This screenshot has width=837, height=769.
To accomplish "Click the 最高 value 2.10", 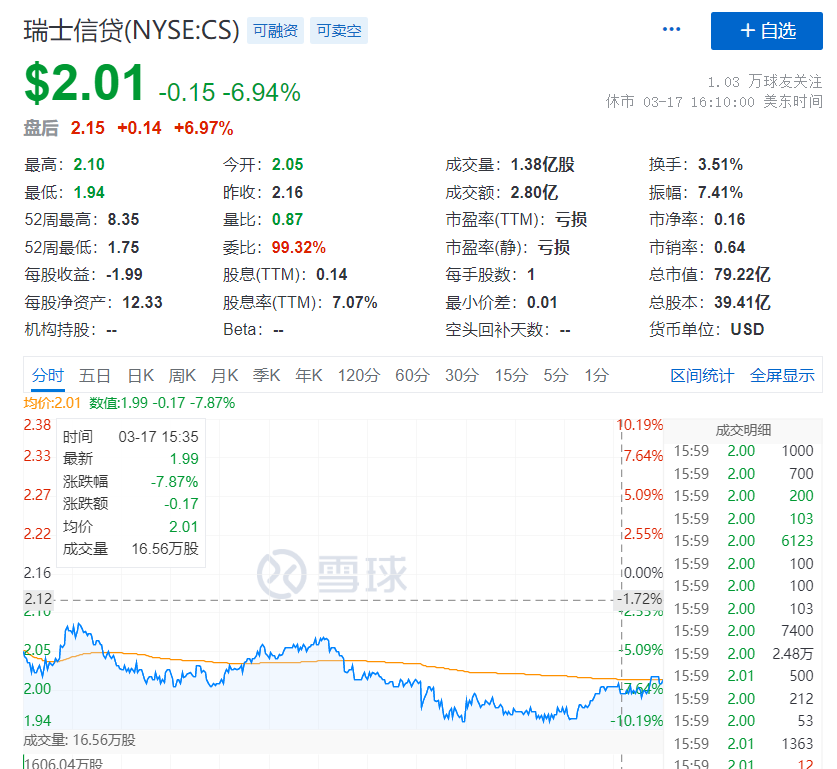I will coord(89,164).
